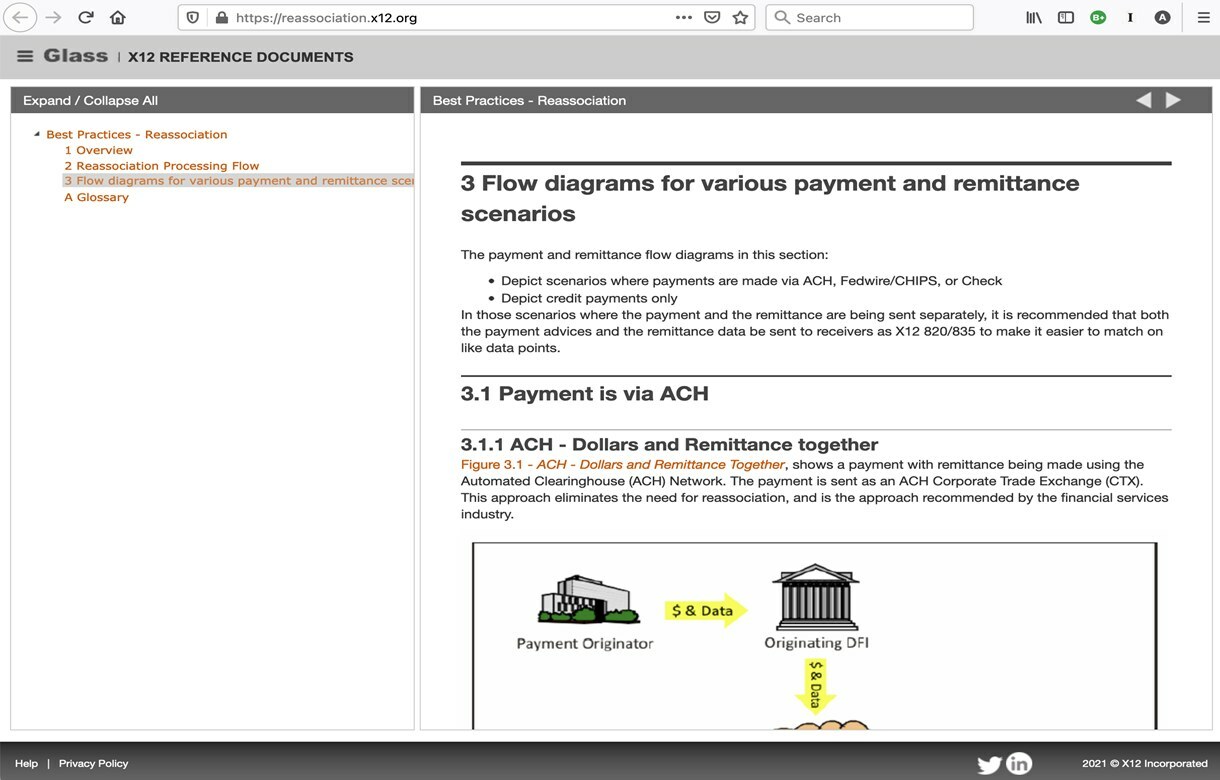Click heading 3.1.1 ACH - Dollars and Remittance together
Screen dimensions: 1220x780
tap(669, 444)
